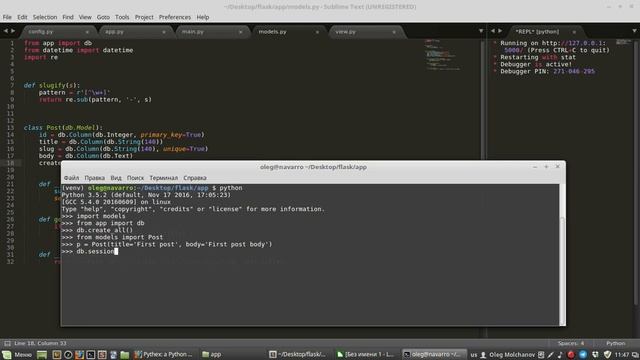640x360 pixels.
Task: Open the Telegram tray icon
Action: pos(583,355)
